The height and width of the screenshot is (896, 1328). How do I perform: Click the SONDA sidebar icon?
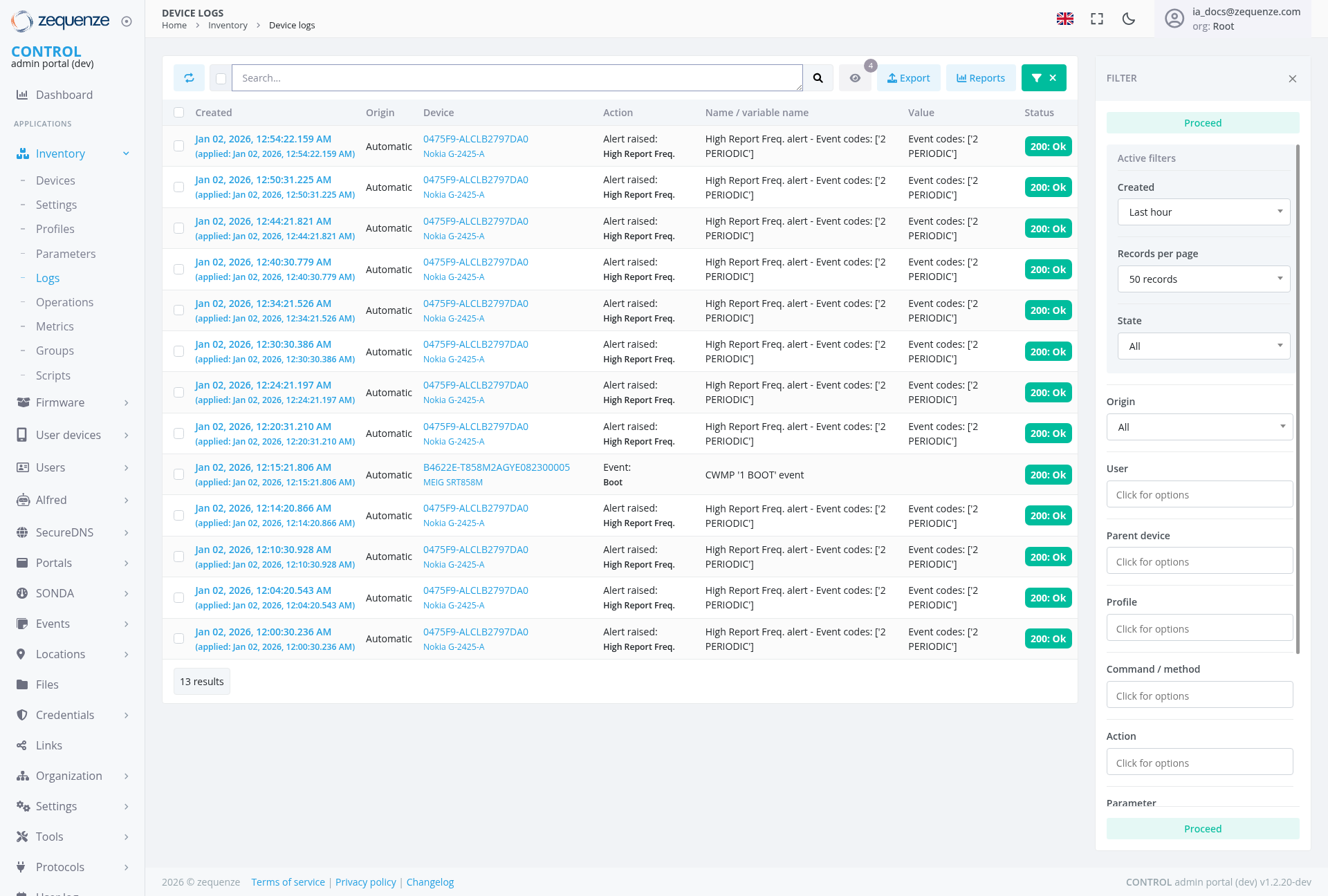coord(23,593)
